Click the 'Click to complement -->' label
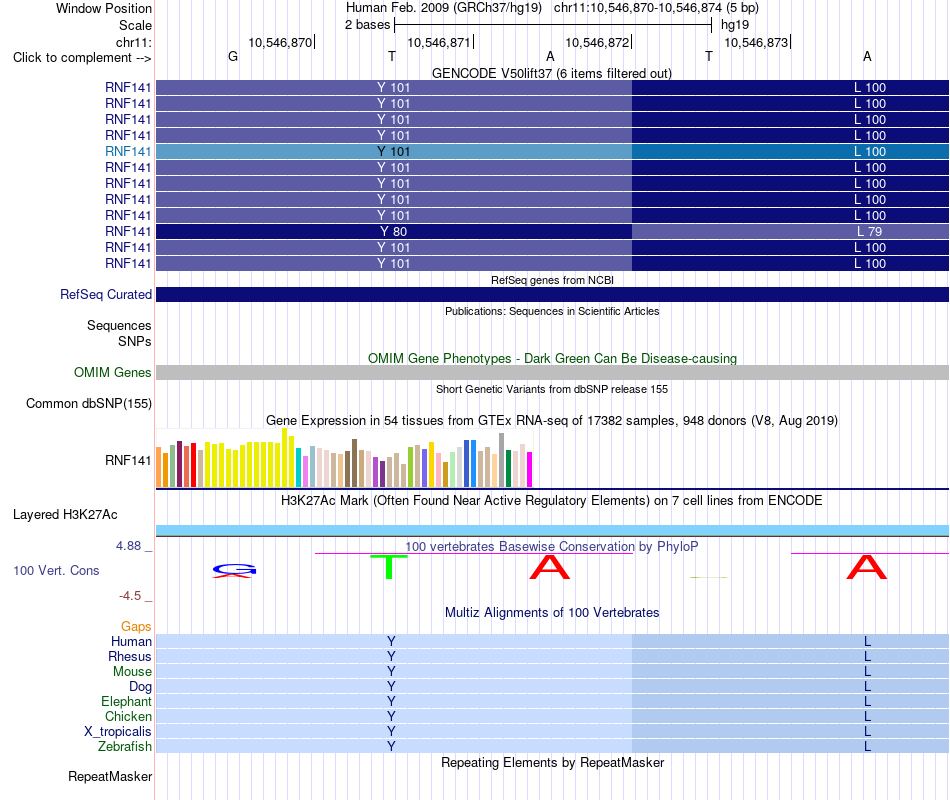The width and height of the screenshot is (950, 800). (82, 58)
